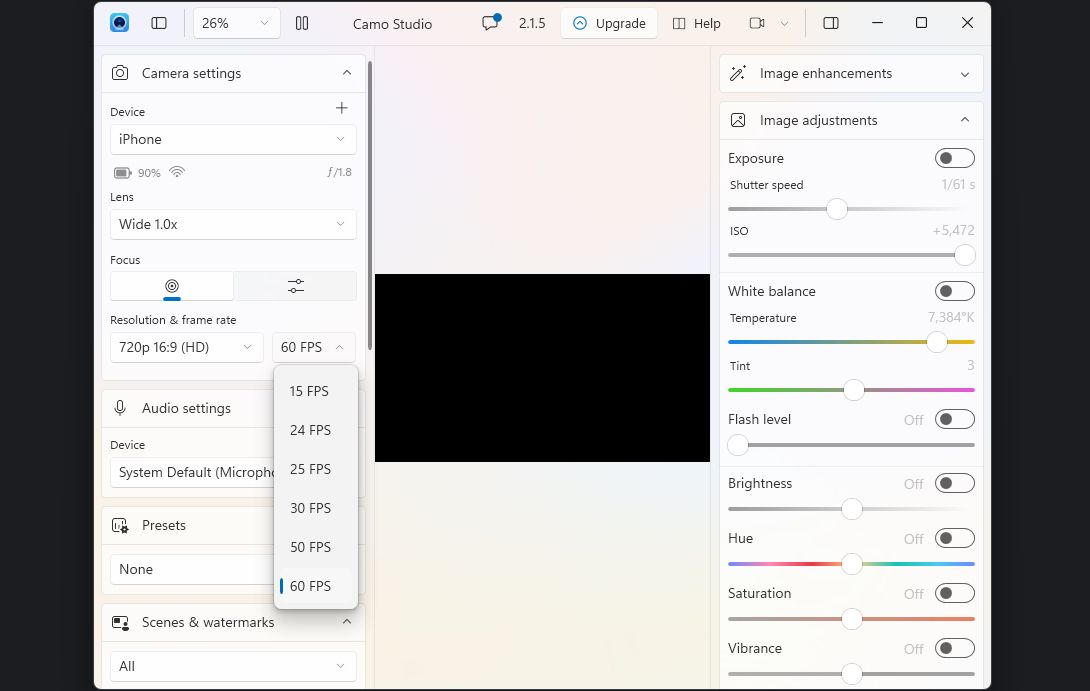Select 30 FPS from the list

pyautogui.click(x=310, y=508)
